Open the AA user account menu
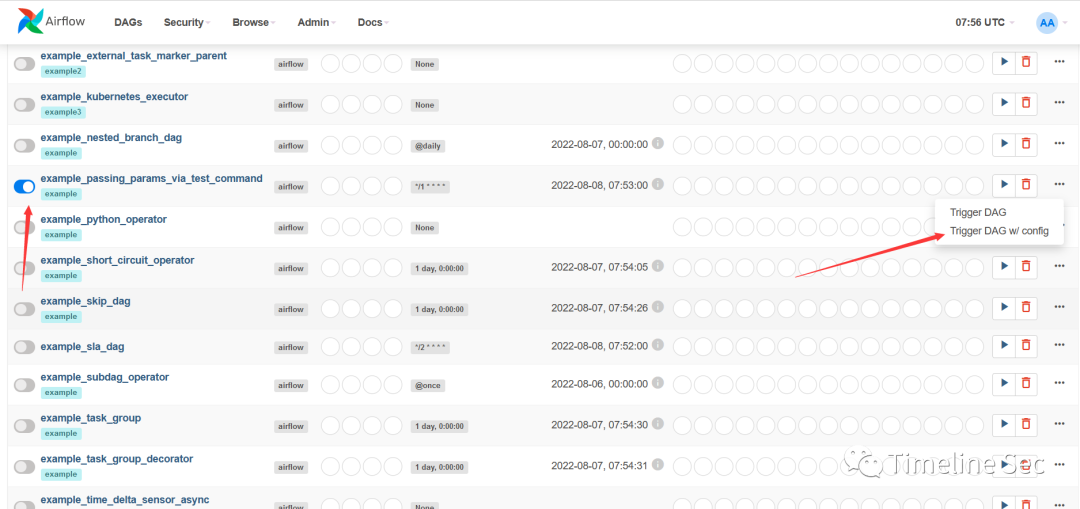Screen dimensions: 1080x509 (x=1050, y=22)
